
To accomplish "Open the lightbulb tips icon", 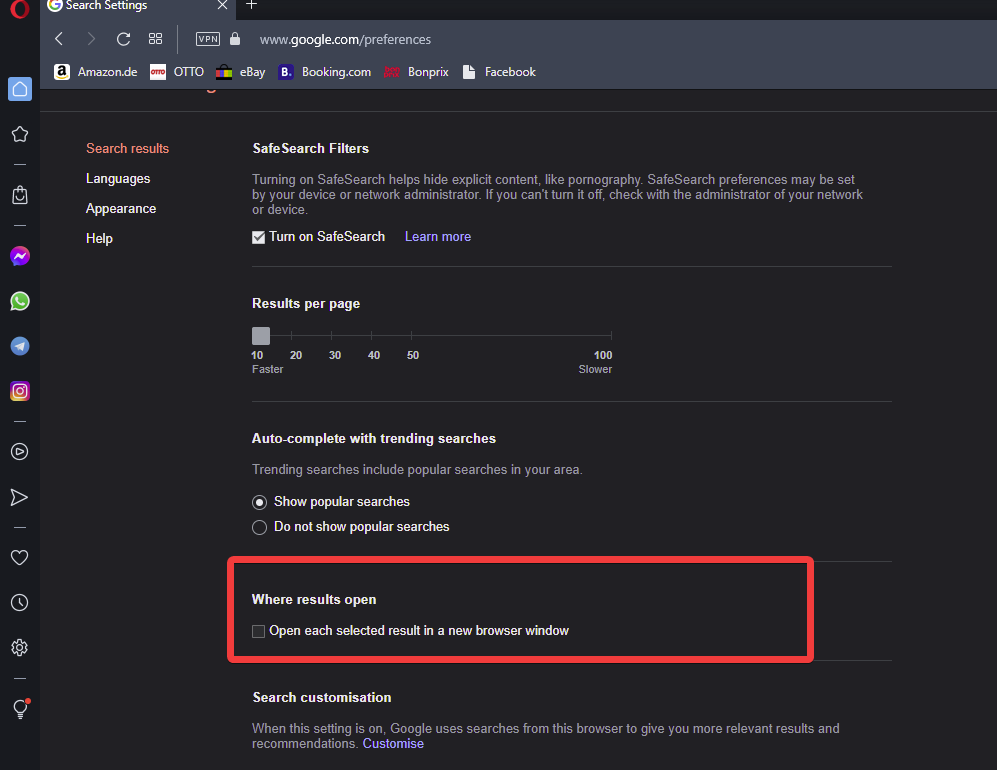I will point(20,708).
